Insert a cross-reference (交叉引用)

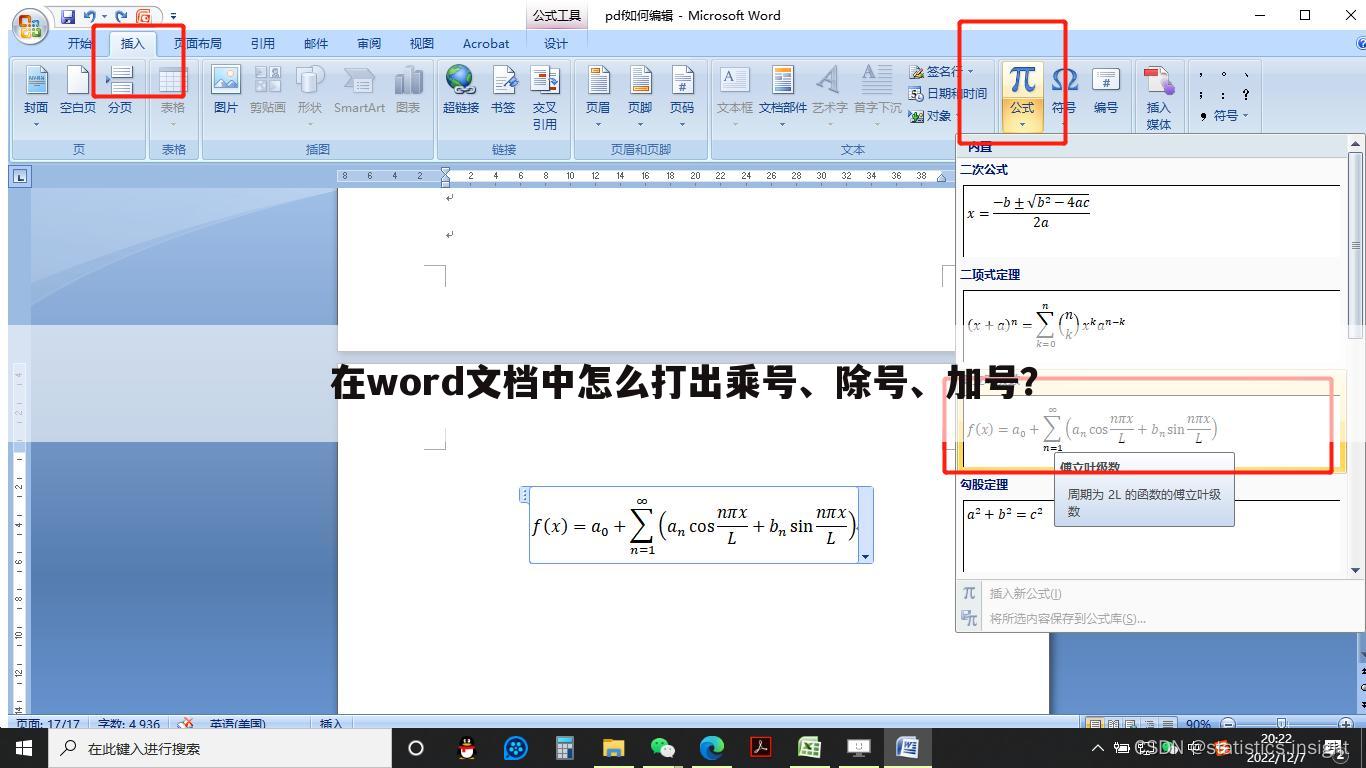[x=545, y=96]
